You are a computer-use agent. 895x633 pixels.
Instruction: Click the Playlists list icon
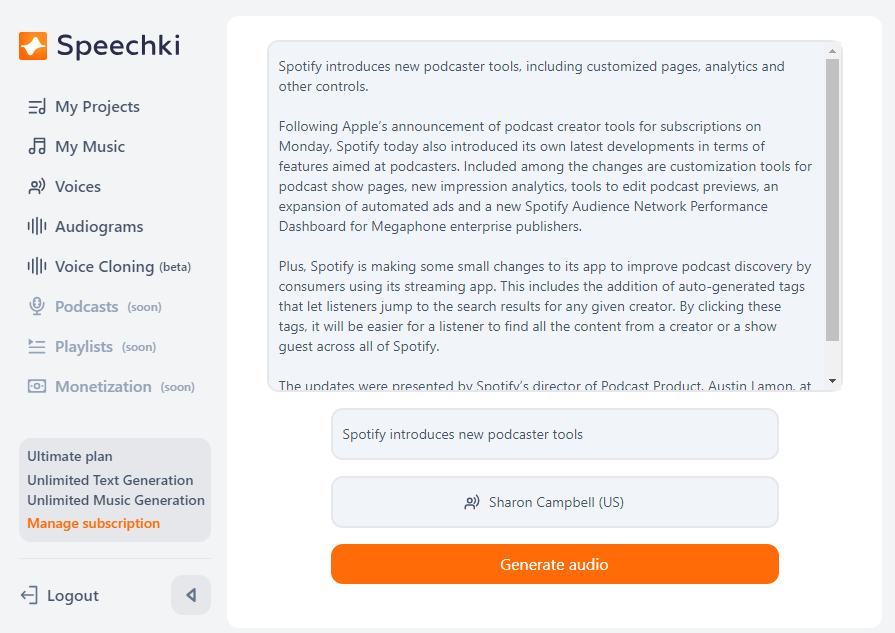click(37, 346)
